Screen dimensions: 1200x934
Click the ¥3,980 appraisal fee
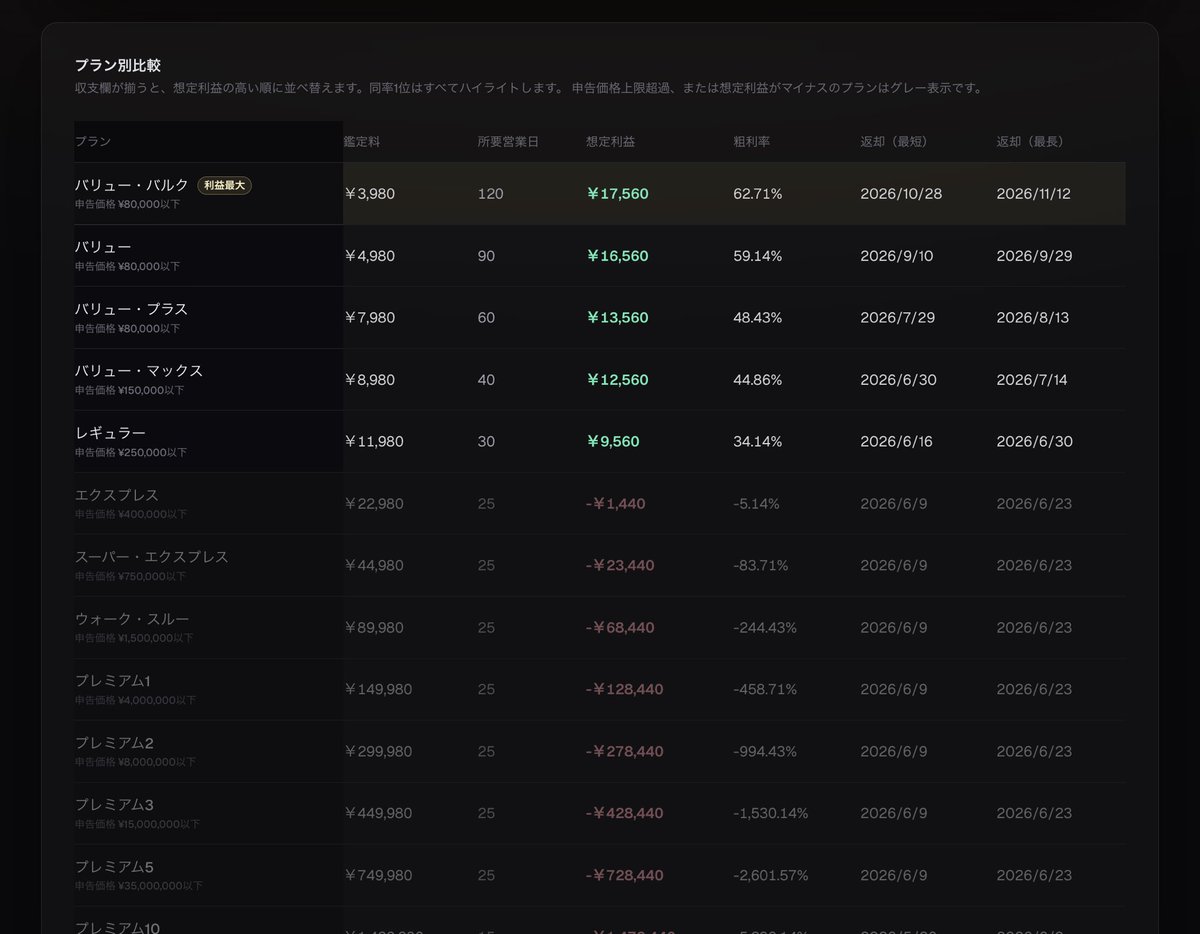[x=369, y=194]
